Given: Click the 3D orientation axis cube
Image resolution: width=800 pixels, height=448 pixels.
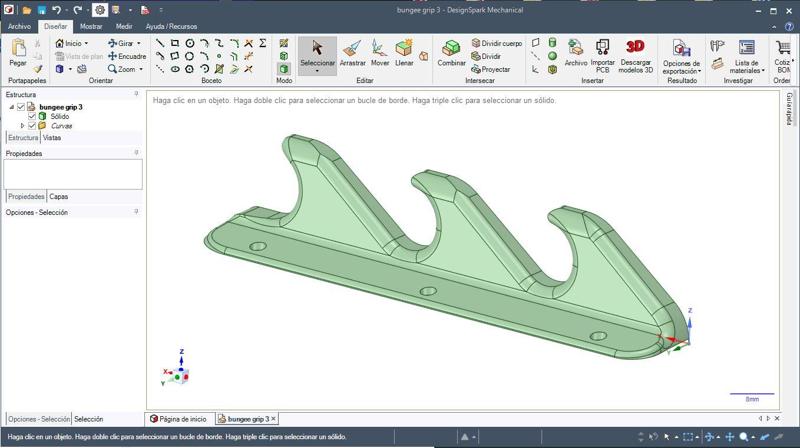Looking at the screenshot, I should click(177, 374).
